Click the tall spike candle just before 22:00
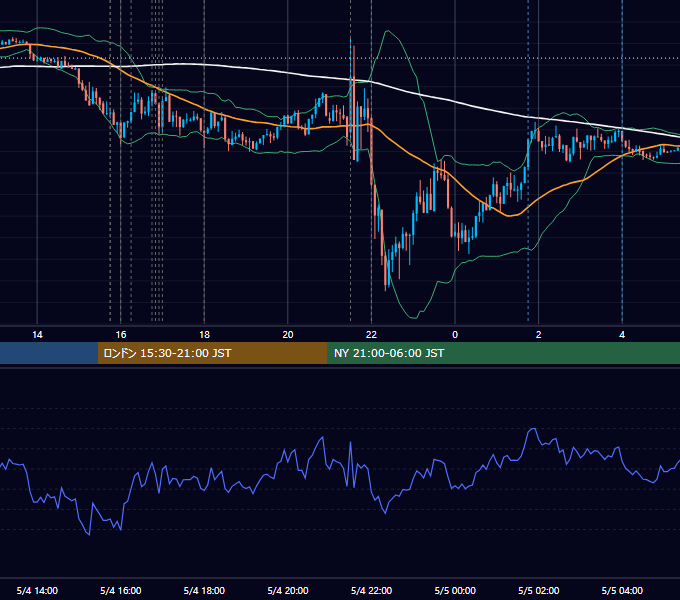Image resolution: width=680 pixels, height=600 pixels. click(x=354, y=102)
